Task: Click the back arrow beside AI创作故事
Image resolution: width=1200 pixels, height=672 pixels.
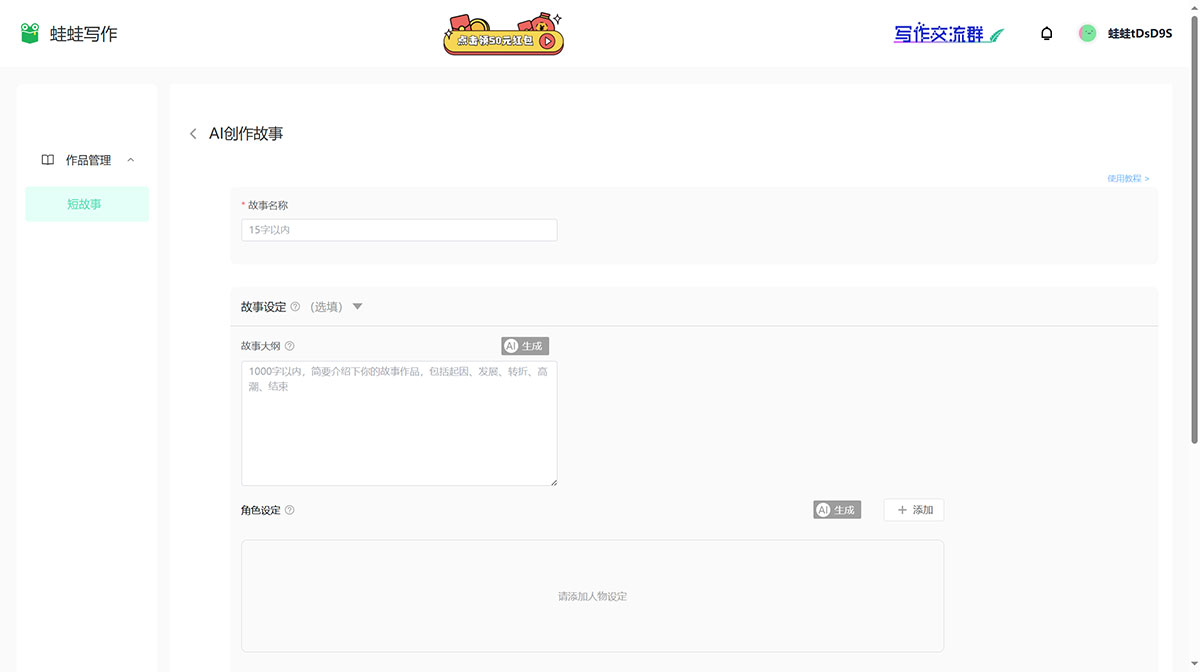Action: click(x=193, y=134)
